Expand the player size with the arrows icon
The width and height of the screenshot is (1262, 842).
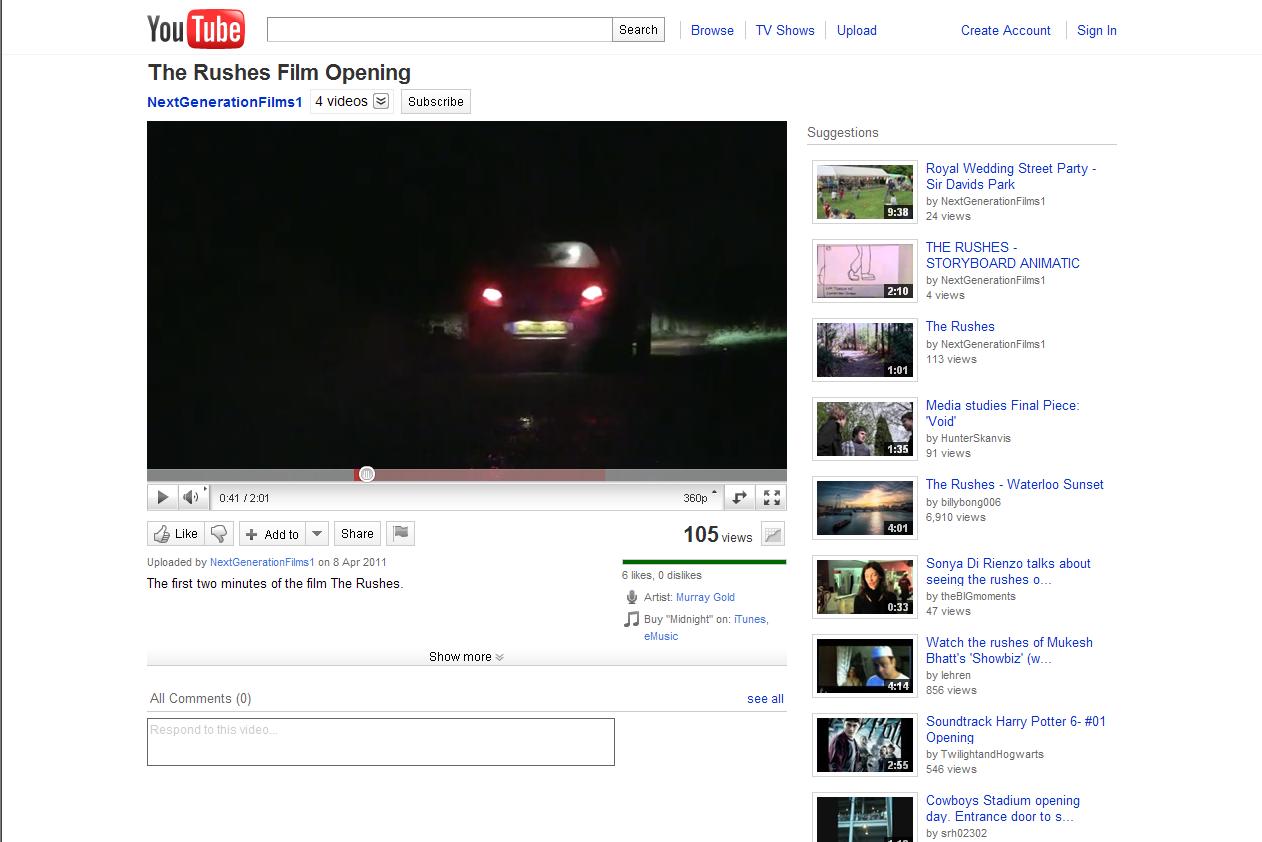coord(739,497)
